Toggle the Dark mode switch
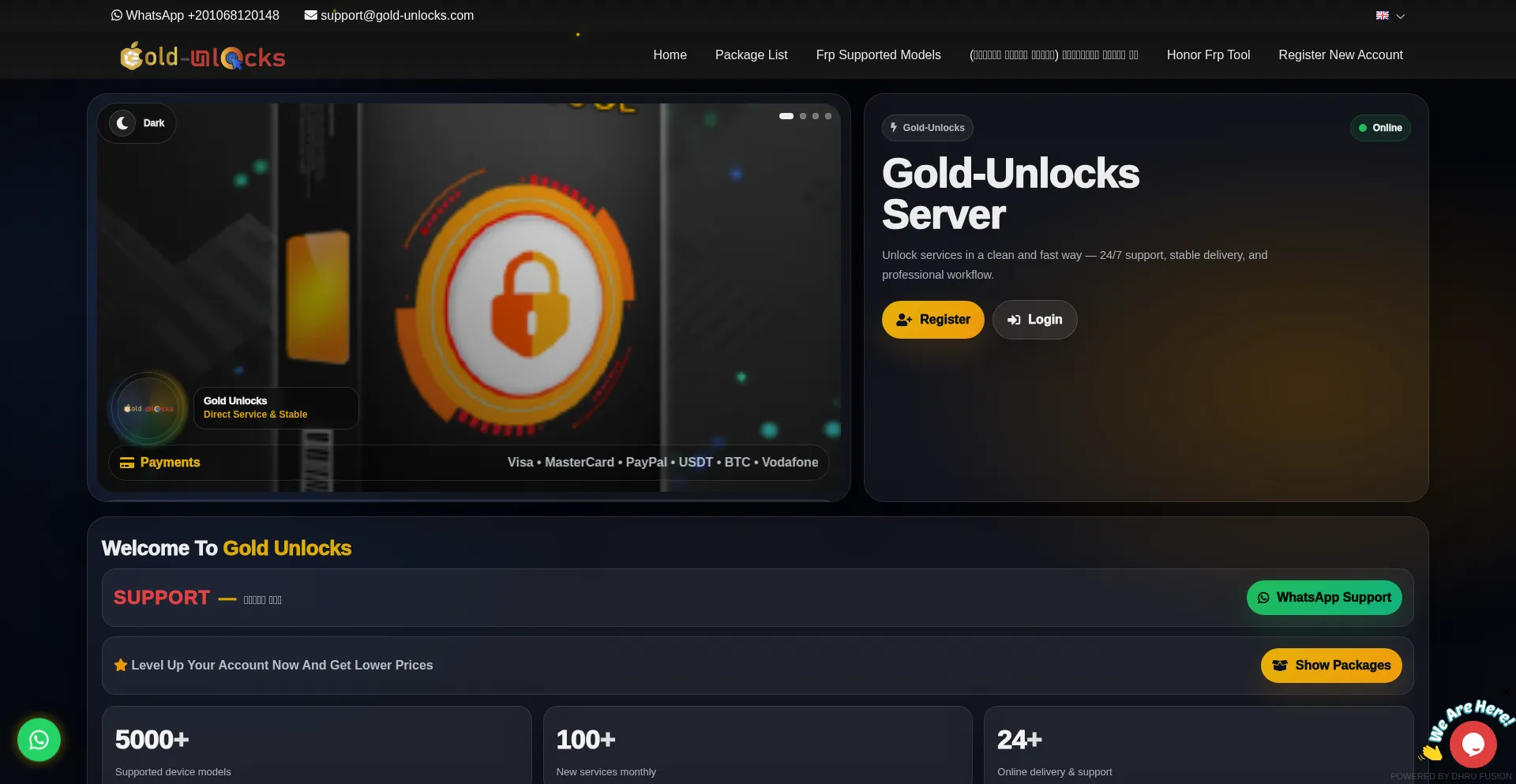Image resolution: width=1516 pixels, height=784 pixels. 137,123
